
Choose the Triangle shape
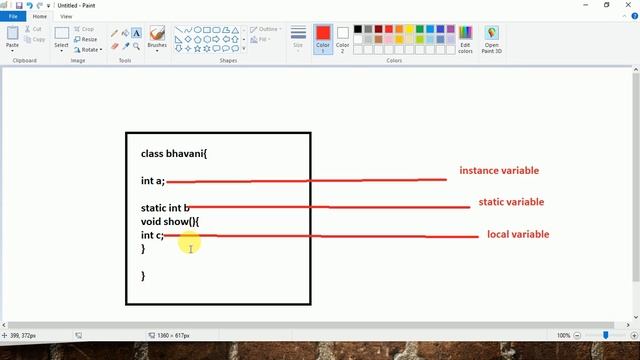[235, 30]
